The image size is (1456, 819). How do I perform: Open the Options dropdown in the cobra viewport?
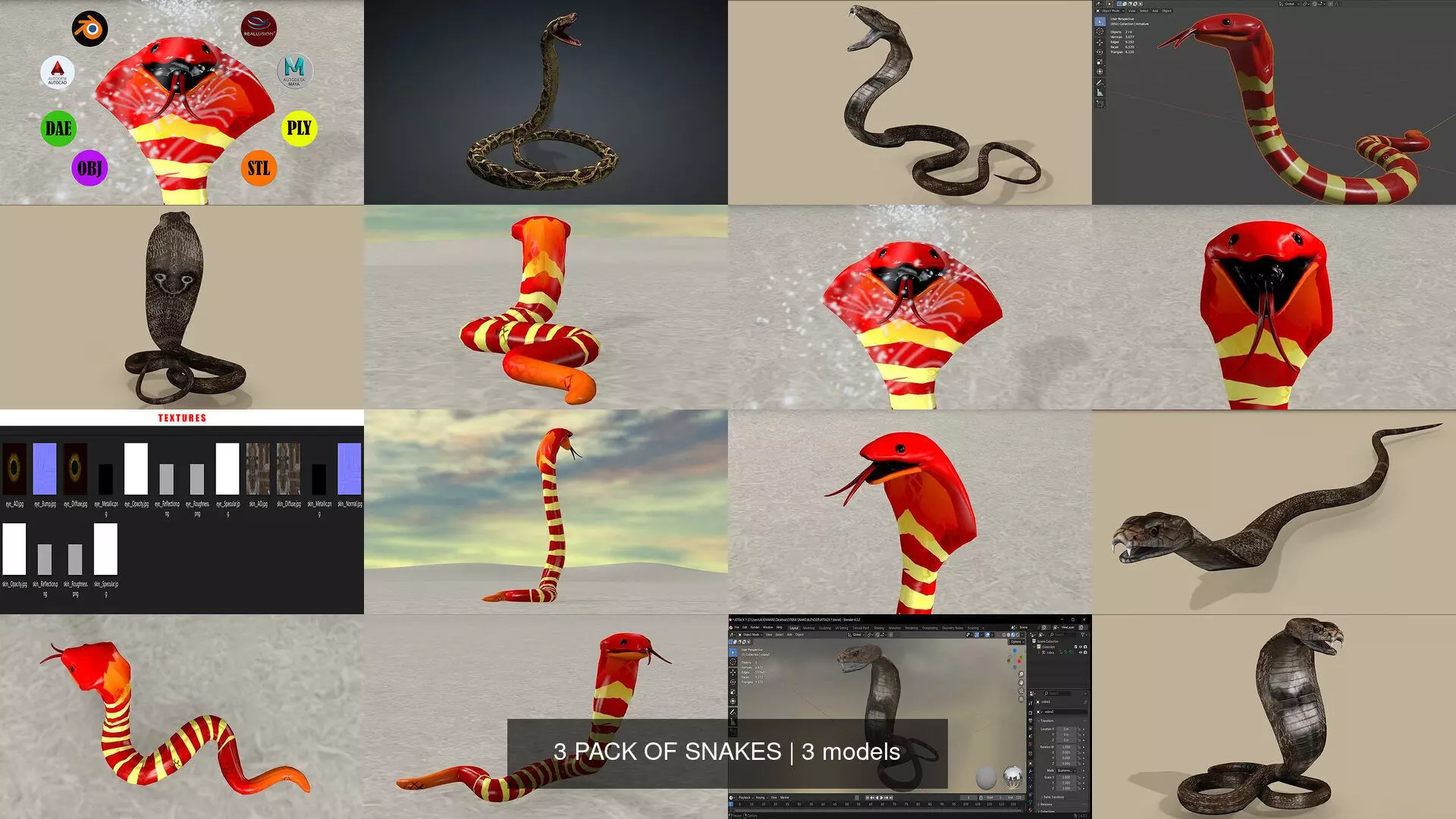click(1016, 642)
